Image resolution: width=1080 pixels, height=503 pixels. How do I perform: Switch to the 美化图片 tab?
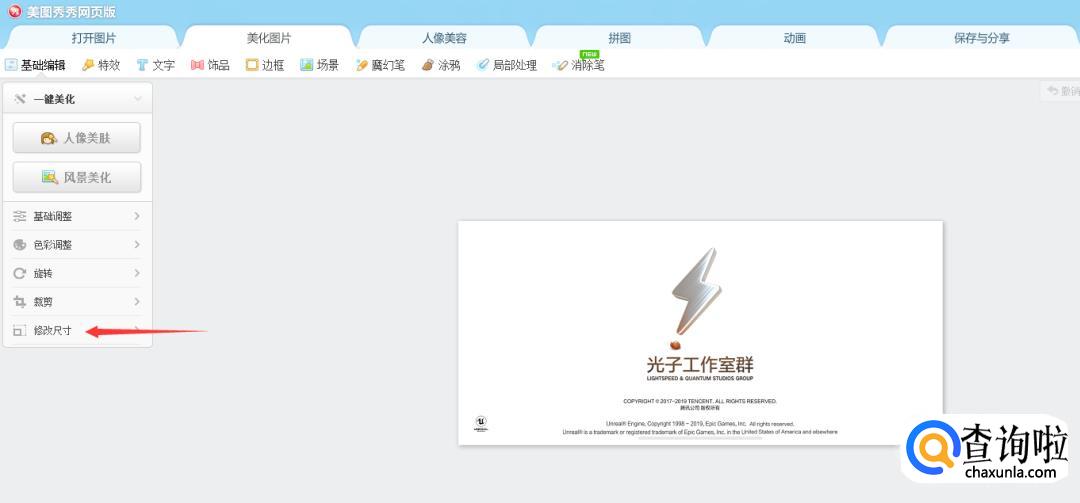point(269,38)
